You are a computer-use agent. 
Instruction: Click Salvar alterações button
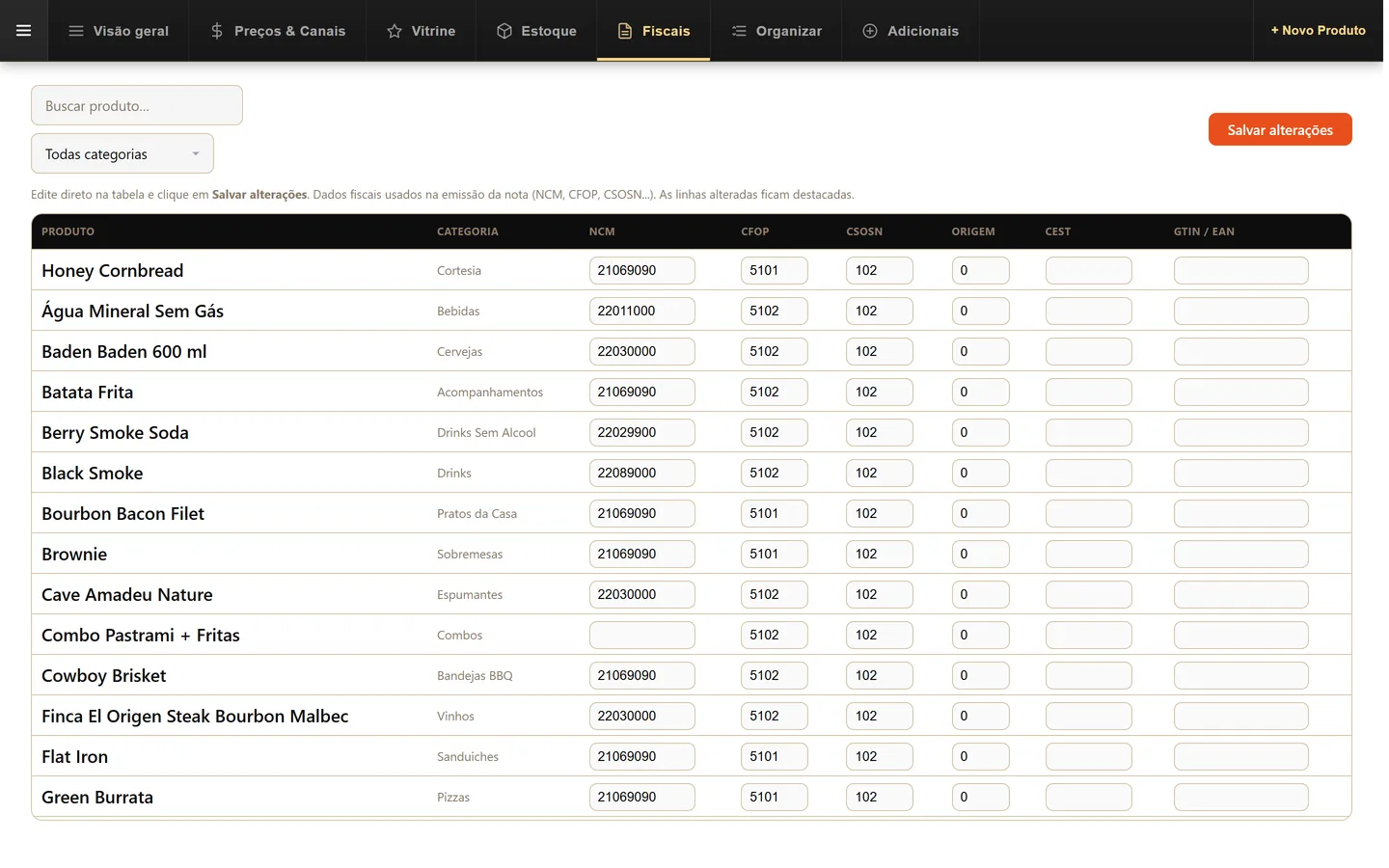tap(1280, 130)
